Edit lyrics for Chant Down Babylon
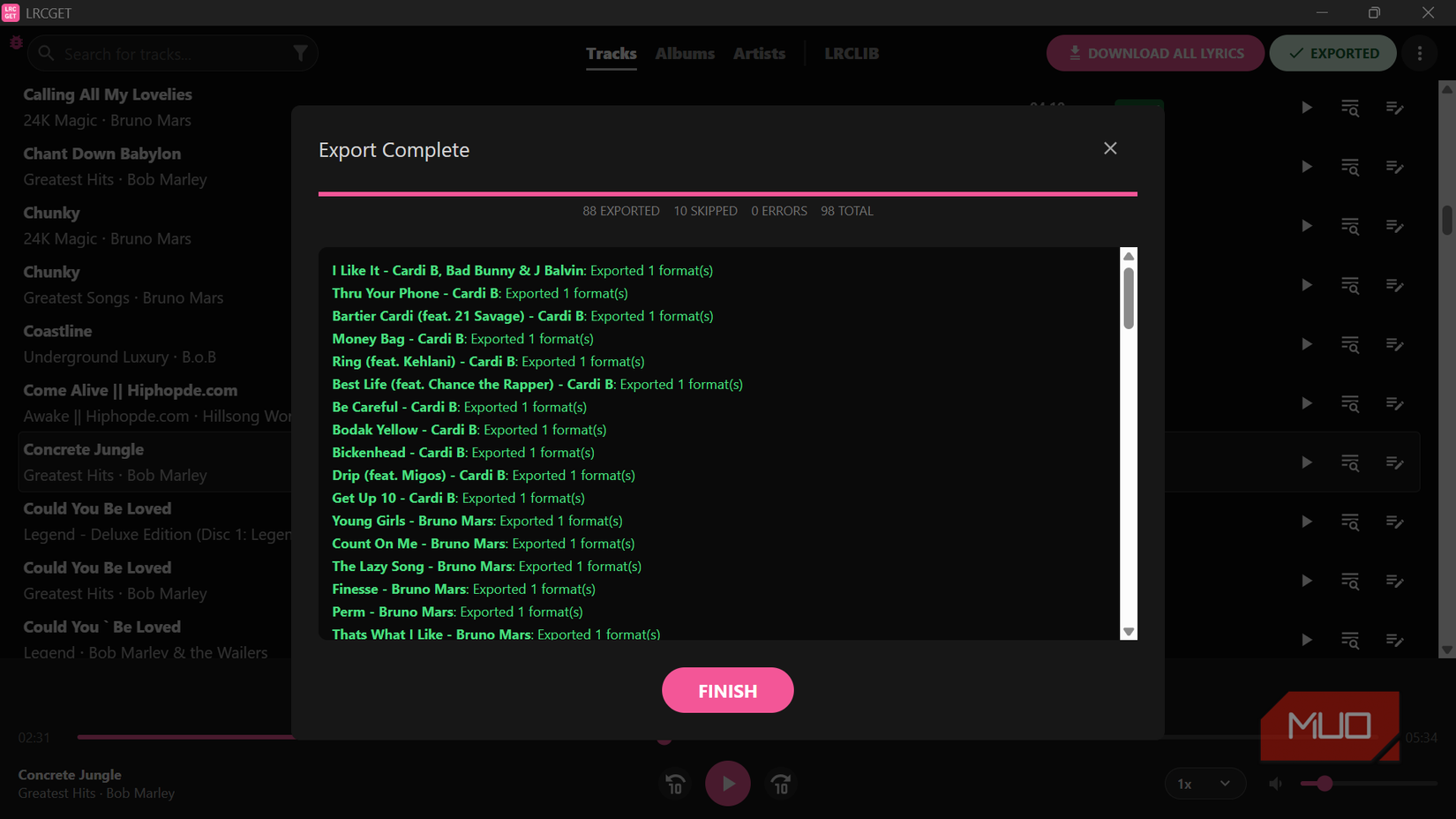 tap(1394, 167)
